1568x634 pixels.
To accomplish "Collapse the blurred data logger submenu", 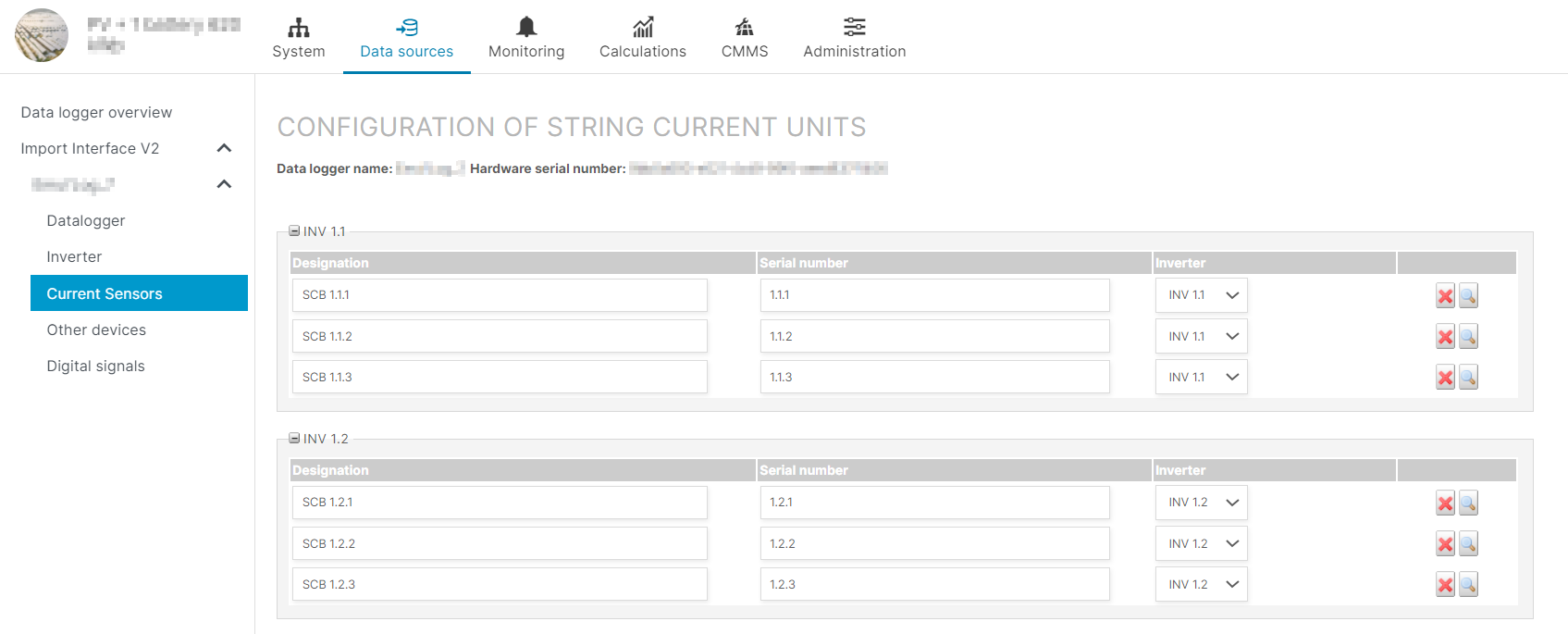I will 224,184.
